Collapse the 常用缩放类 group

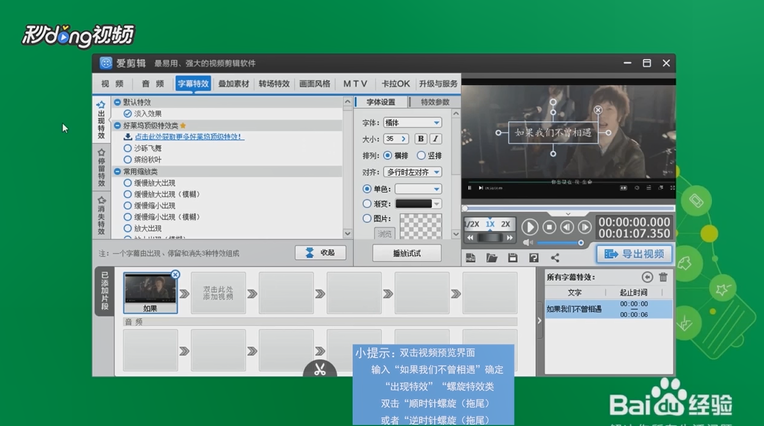tap(117, 172)
